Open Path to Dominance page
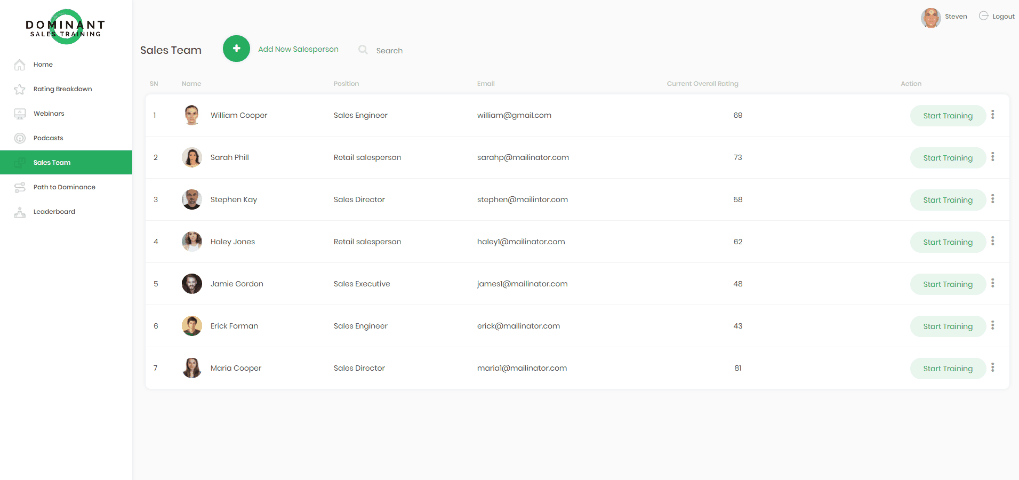 point(66,187)
